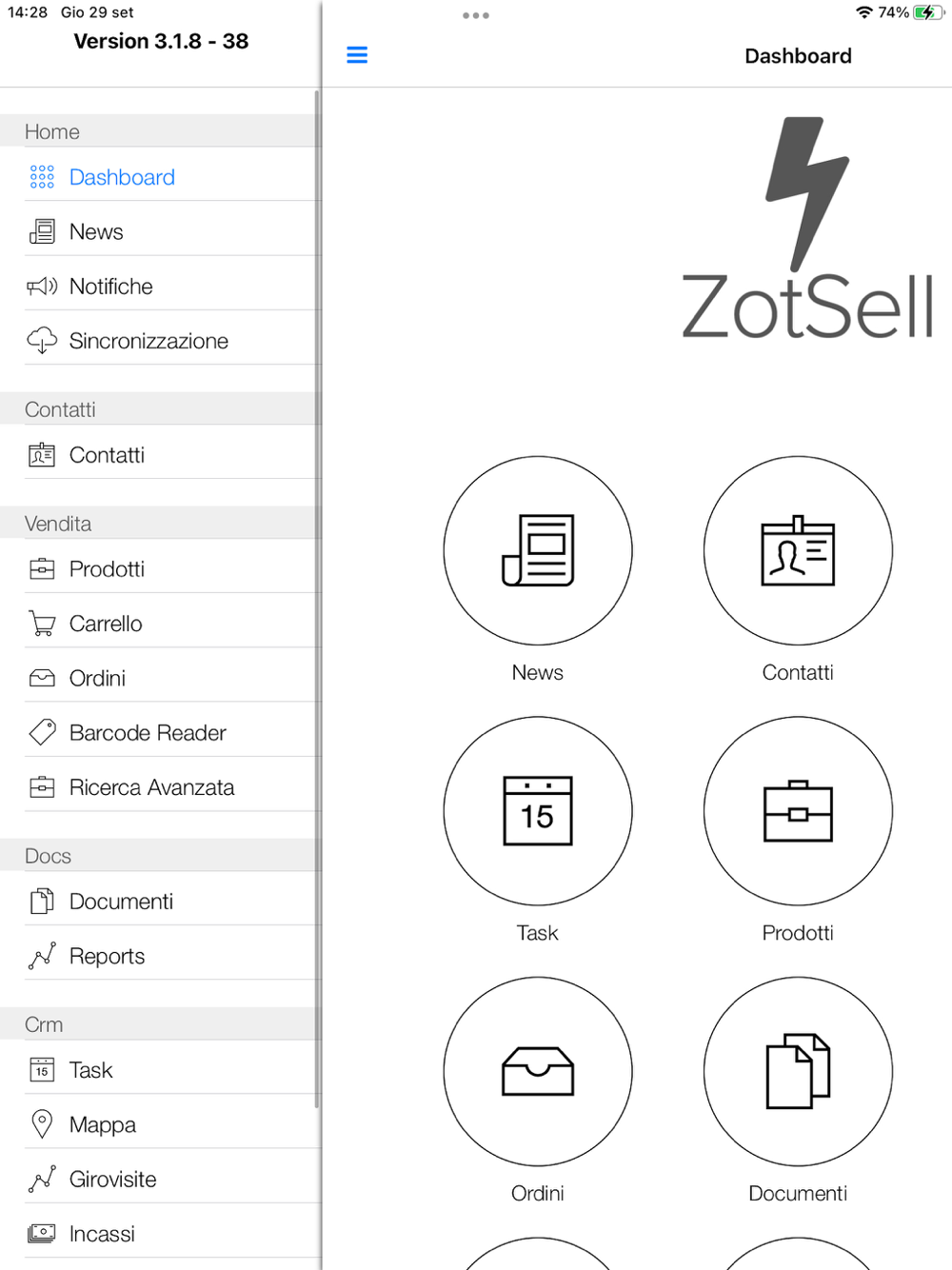Open the Ordini inbox circle icon

pyautogui.click(x=538, y=1071)
